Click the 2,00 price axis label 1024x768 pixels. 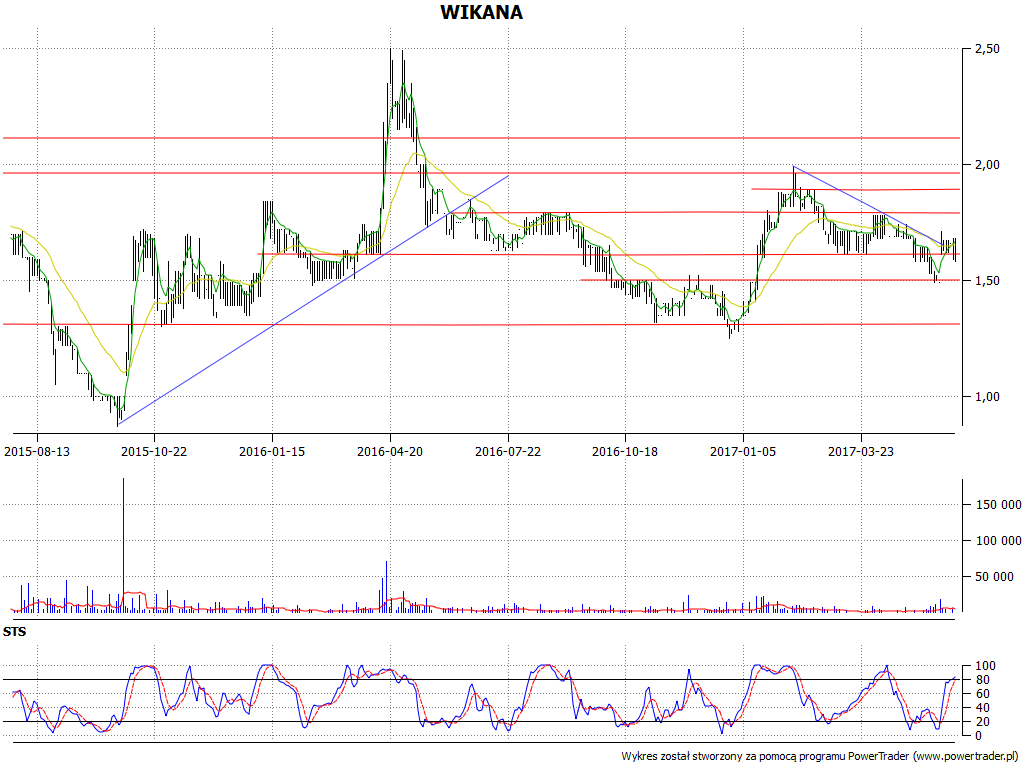tap(987, 165)
